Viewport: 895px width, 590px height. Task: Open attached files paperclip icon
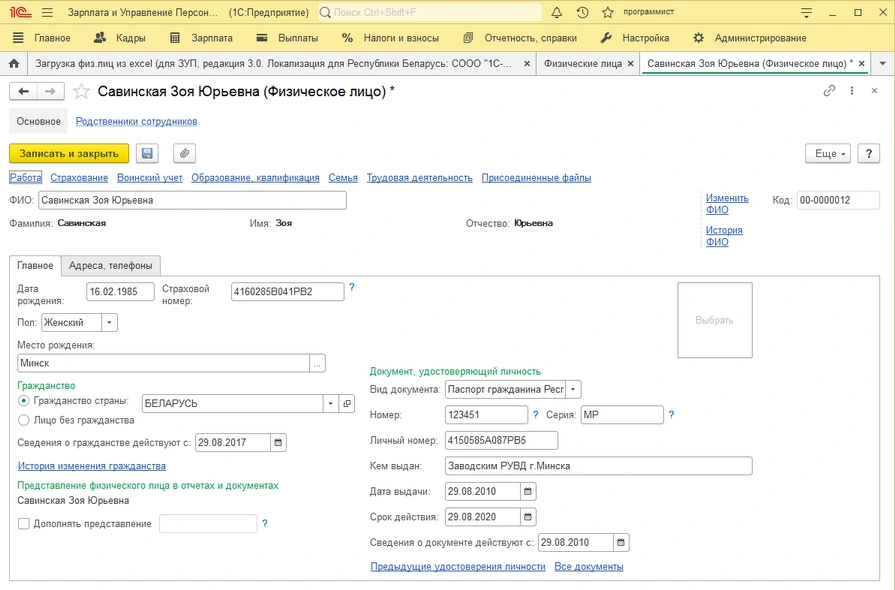click(184, 153)
